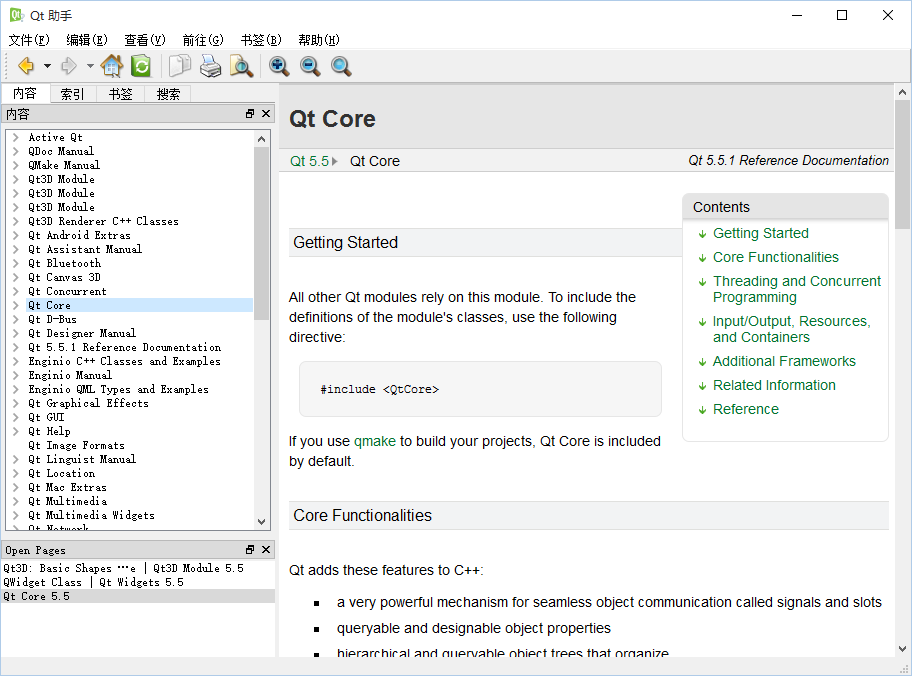This screenshot has height=676, width=912.
Task: Open the 书签(B) menu
Action: [261, 40]
